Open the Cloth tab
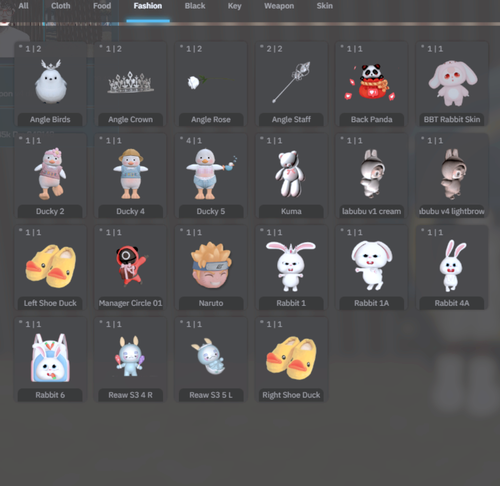This screenshot has height=486, width=500. (x=61, y=6)
